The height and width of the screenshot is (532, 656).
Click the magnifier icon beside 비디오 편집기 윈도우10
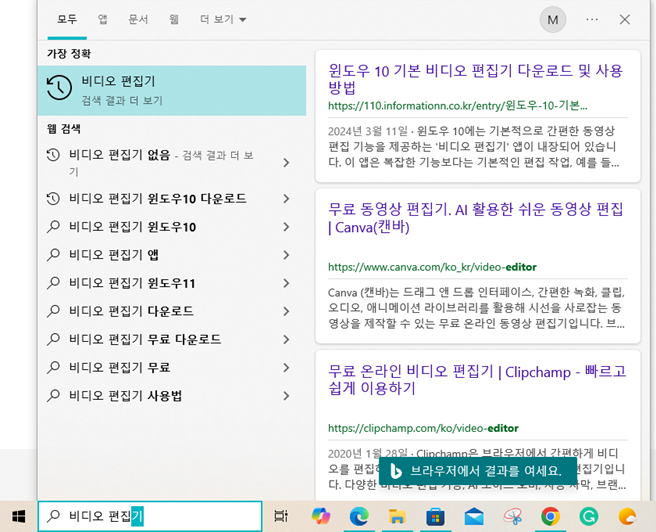coord(53,226)
